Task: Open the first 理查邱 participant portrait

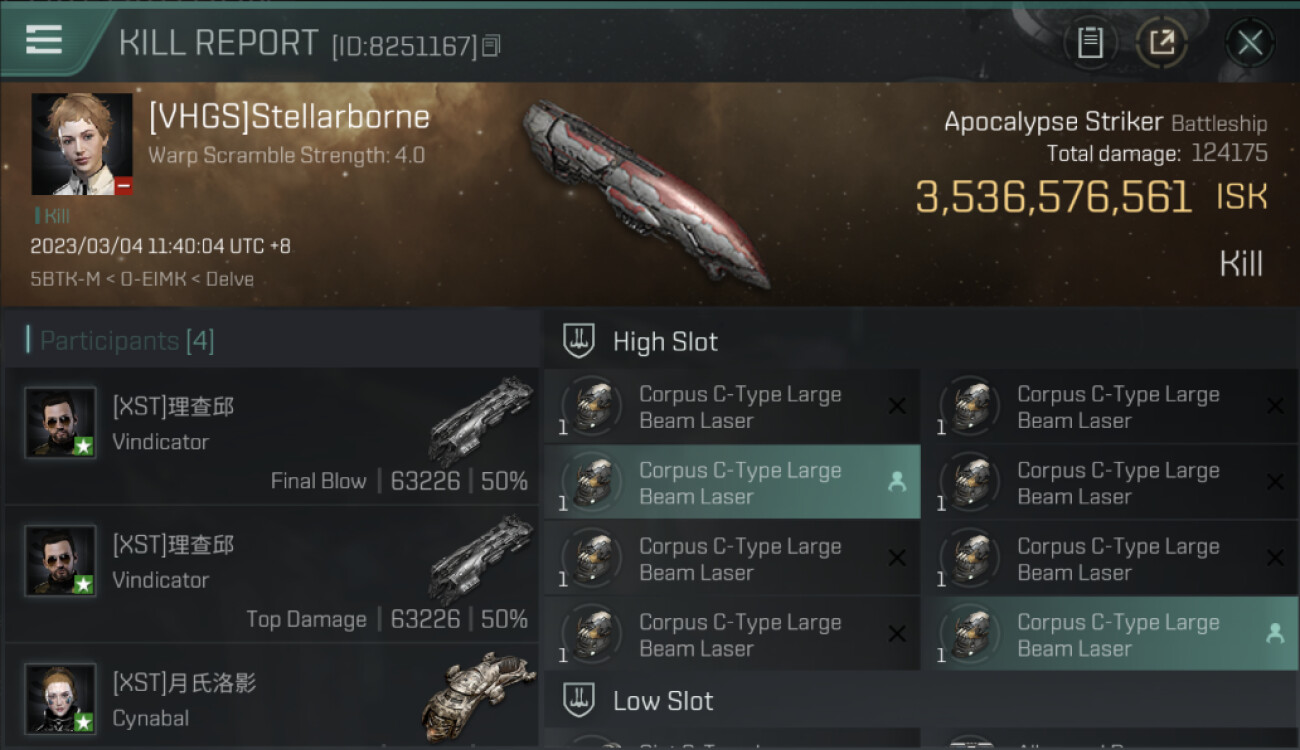Action: coord(60,423)
